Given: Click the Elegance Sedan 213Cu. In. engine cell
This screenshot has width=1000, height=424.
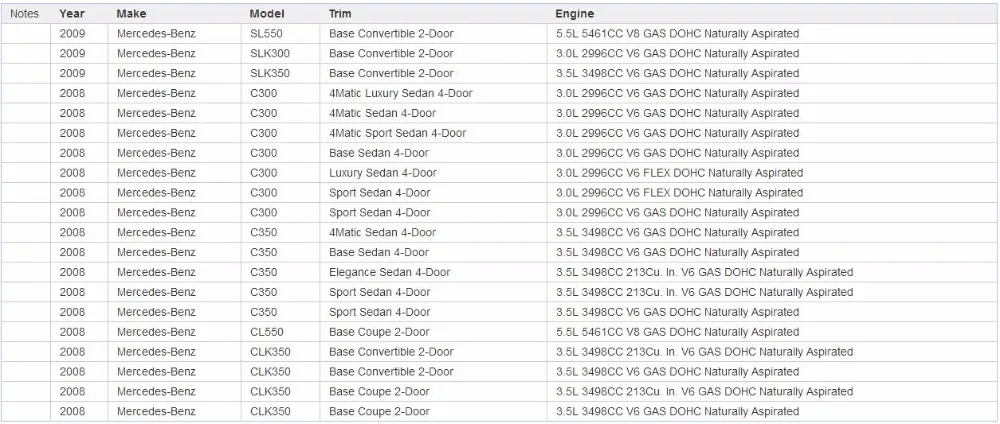Looking at the screenshot, I should (x=772, y=272).
